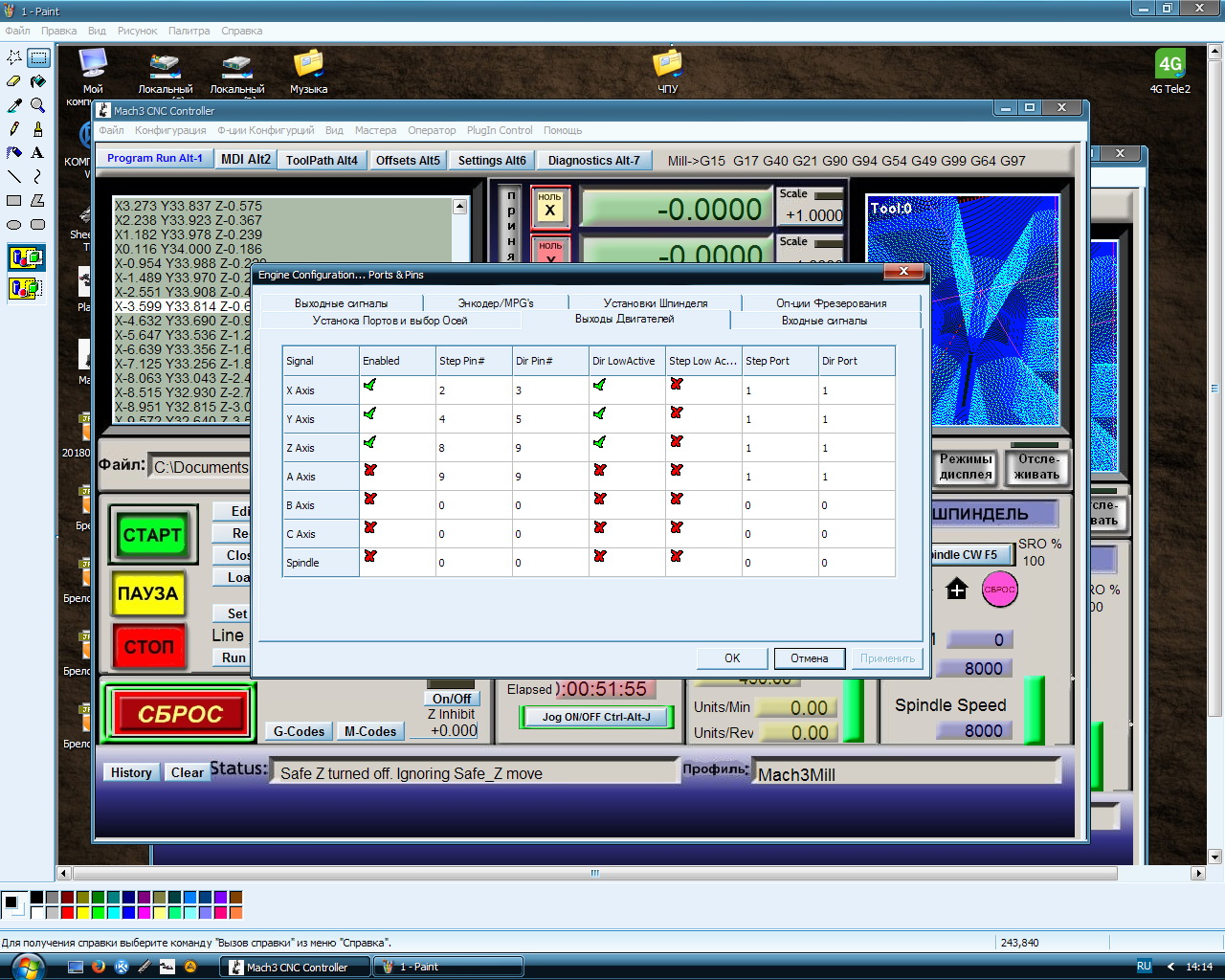Enable the Spindle motor output
The height and width of the screenshot is (980, 1225).
click(370, 556)
